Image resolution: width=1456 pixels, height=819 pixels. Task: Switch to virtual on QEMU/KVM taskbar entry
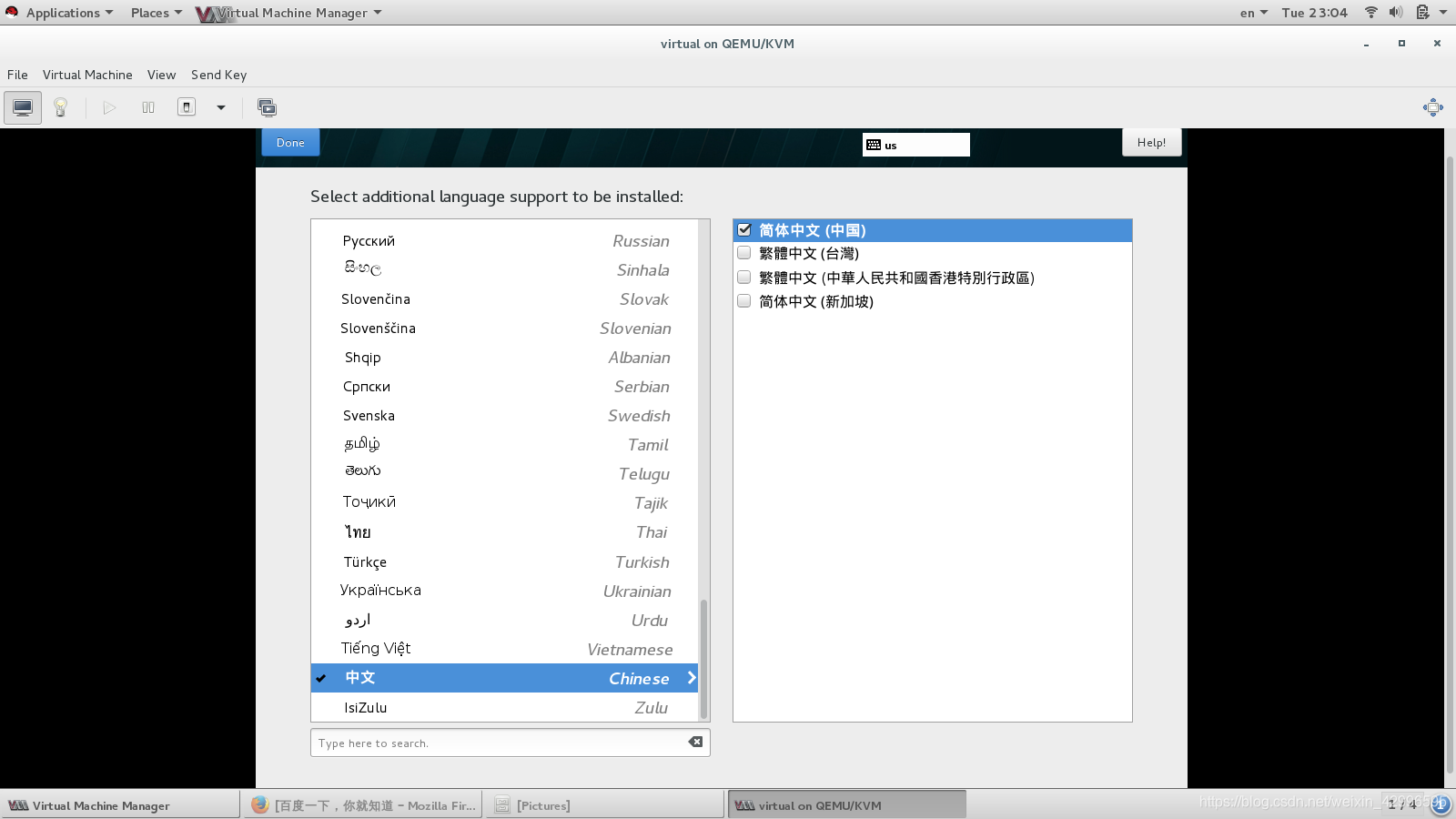coord(846,804)
